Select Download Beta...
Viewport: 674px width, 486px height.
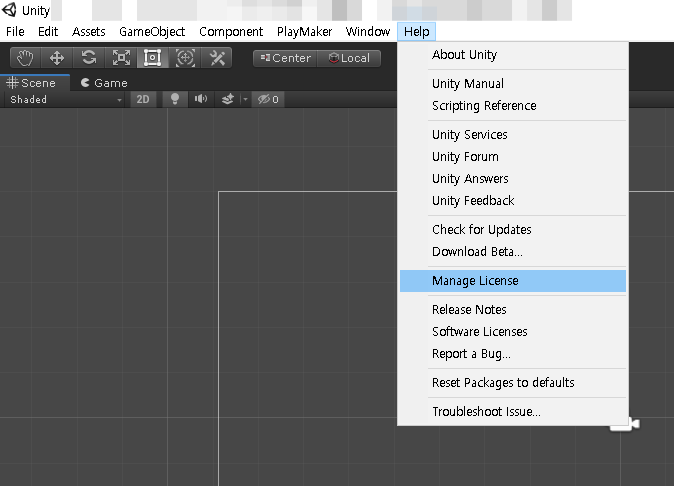pos(513,252)
